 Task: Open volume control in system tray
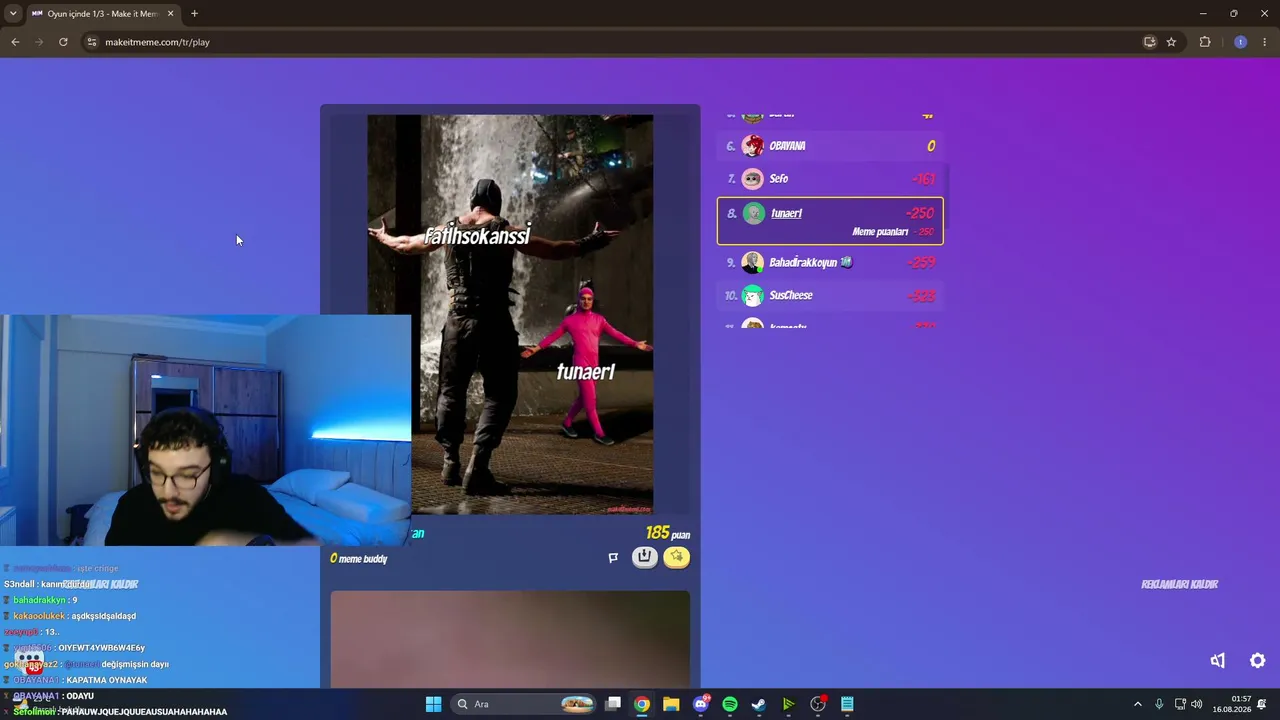click(1197, 704)
